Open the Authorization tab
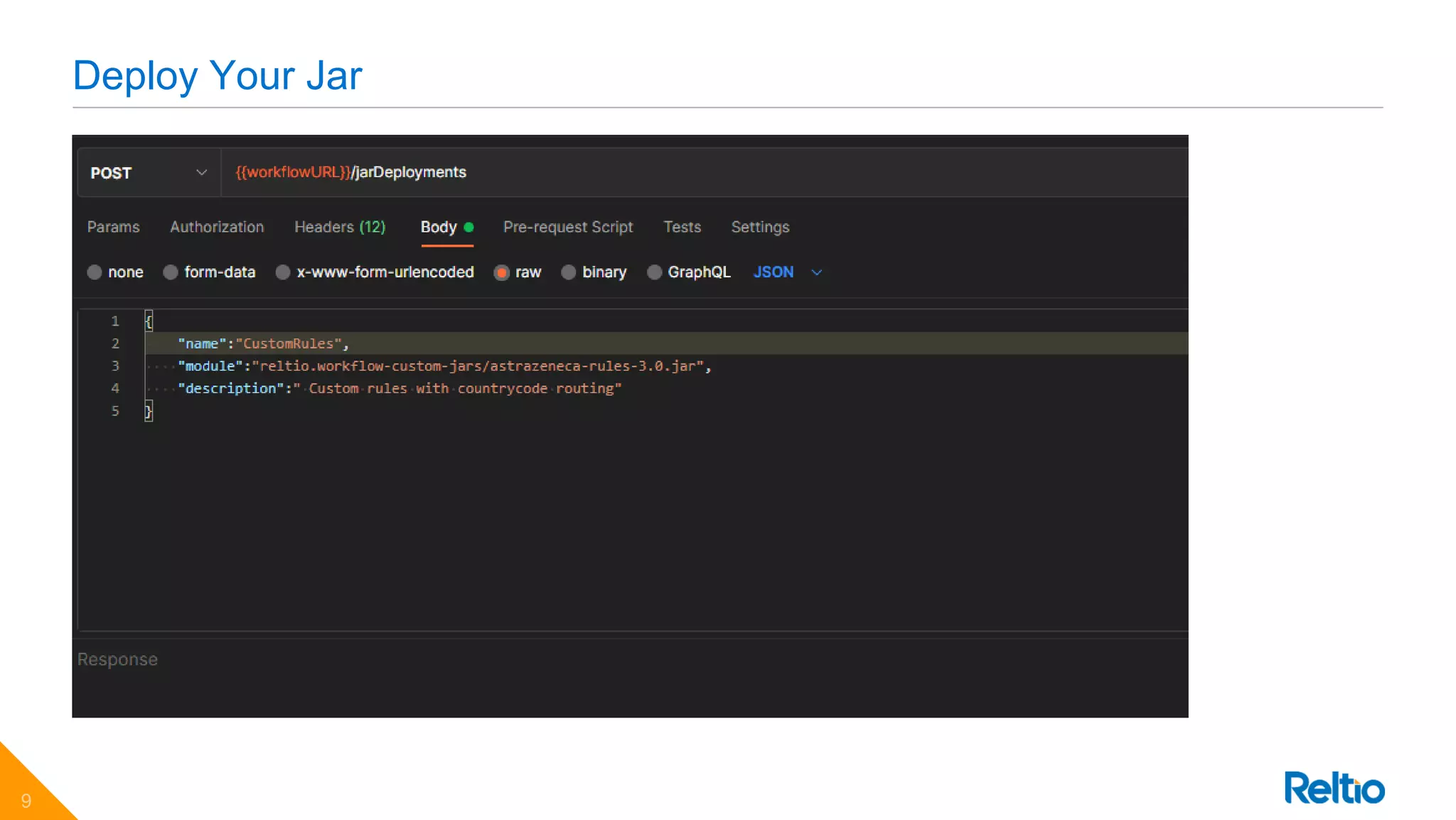 pos(217,227)
